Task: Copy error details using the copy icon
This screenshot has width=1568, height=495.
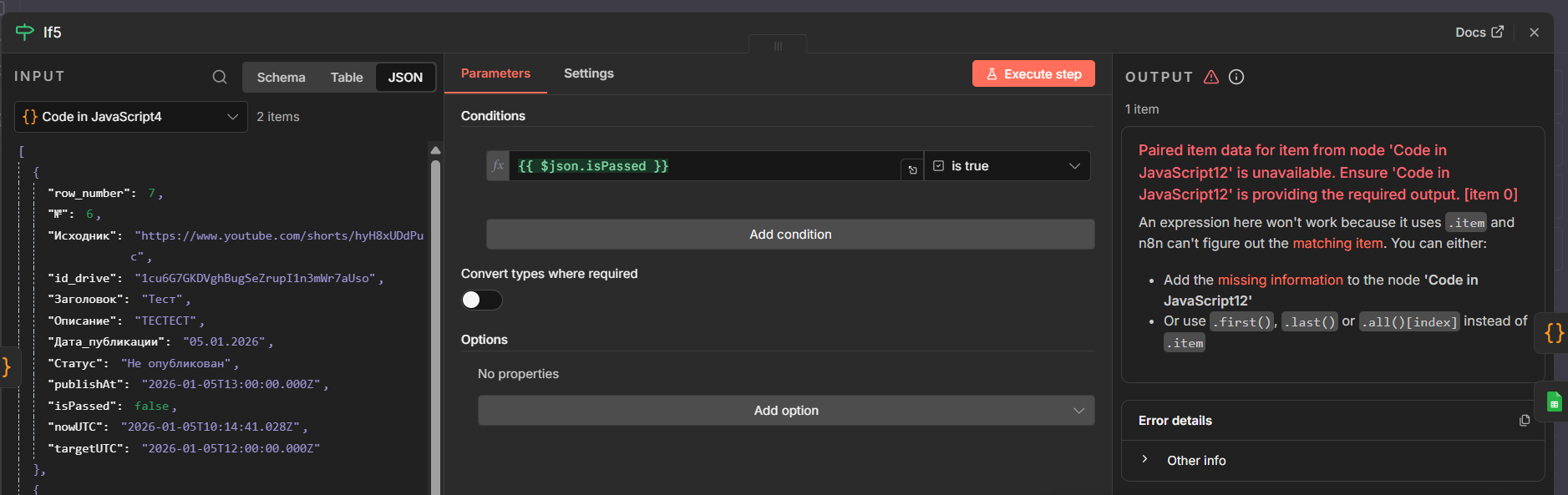Action: coord(1524,421)
